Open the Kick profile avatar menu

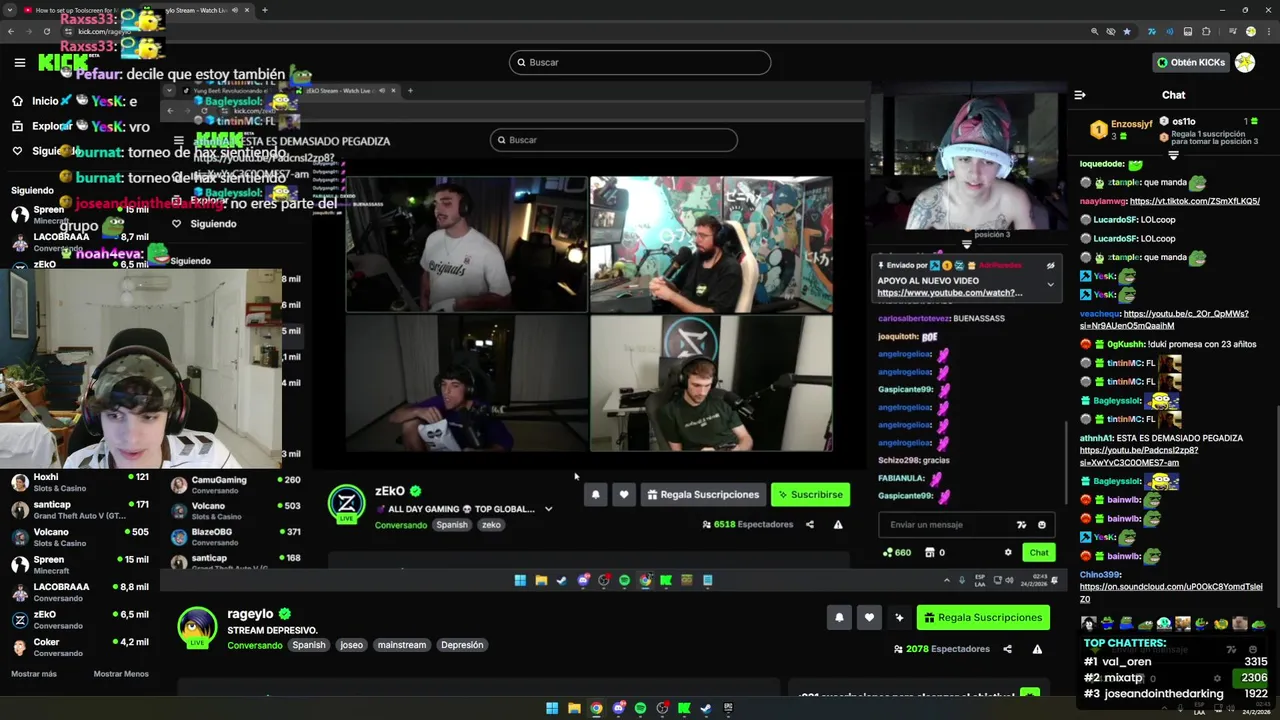pyautogui.click(x=1245, y=62)
